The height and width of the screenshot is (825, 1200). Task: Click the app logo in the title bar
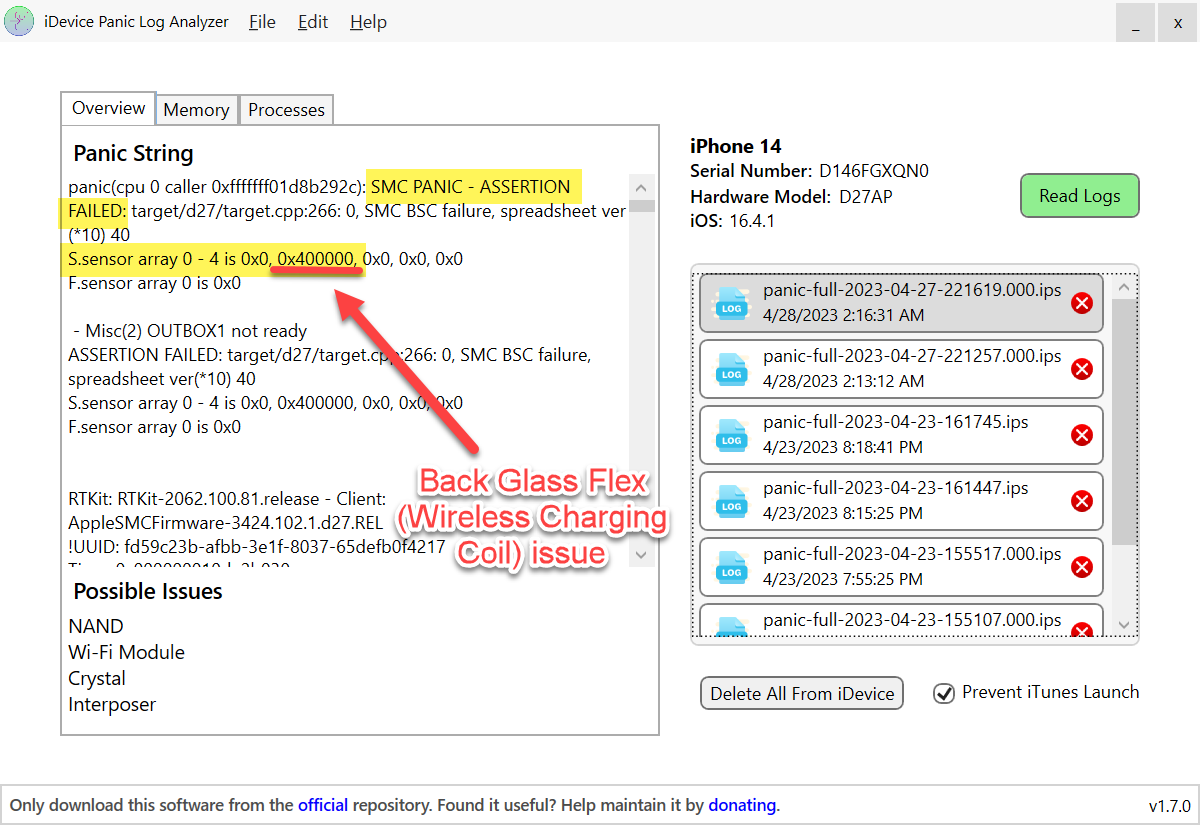click(x=19, y=21)
